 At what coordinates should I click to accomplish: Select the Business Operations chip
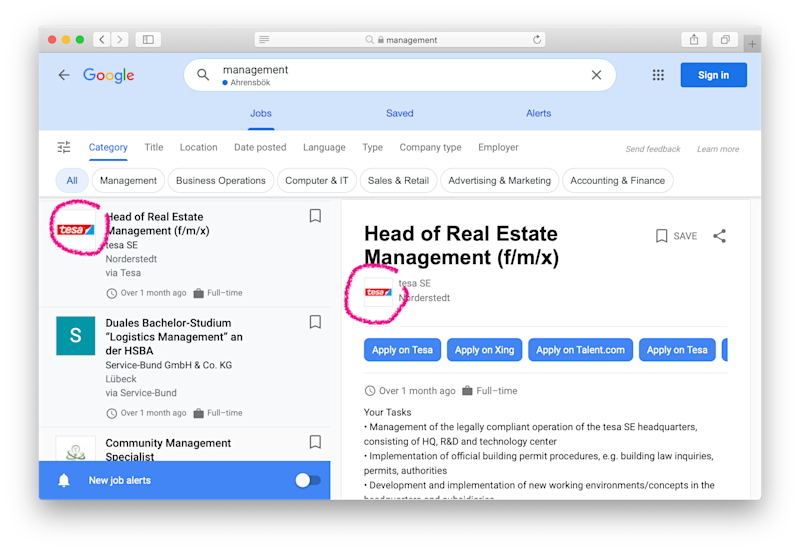(x=221, y=181)
